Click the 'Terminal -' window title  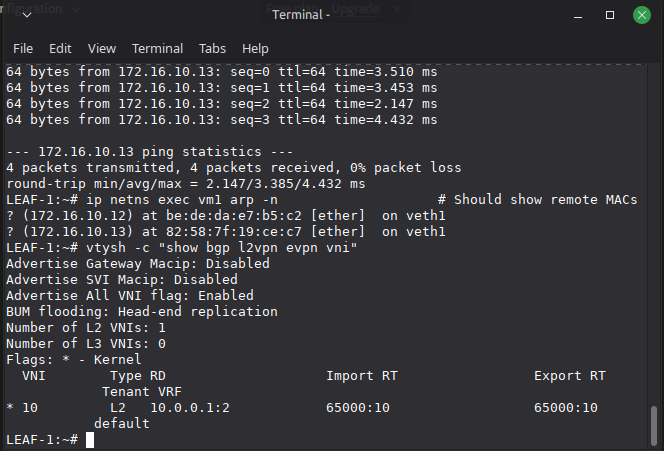301,15
